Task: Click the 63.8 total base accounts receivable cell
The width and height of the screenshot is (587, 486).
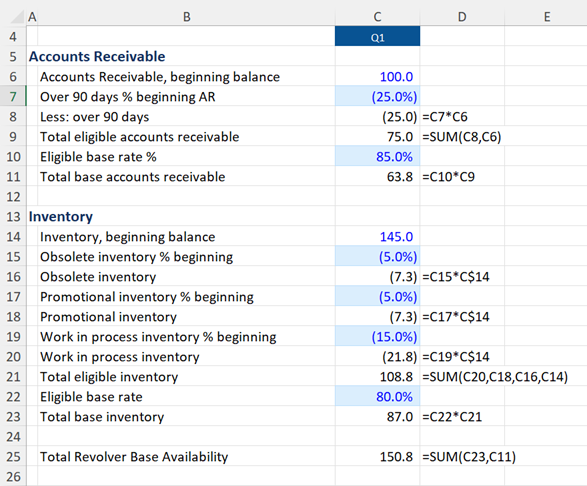Action: (377, 177)
